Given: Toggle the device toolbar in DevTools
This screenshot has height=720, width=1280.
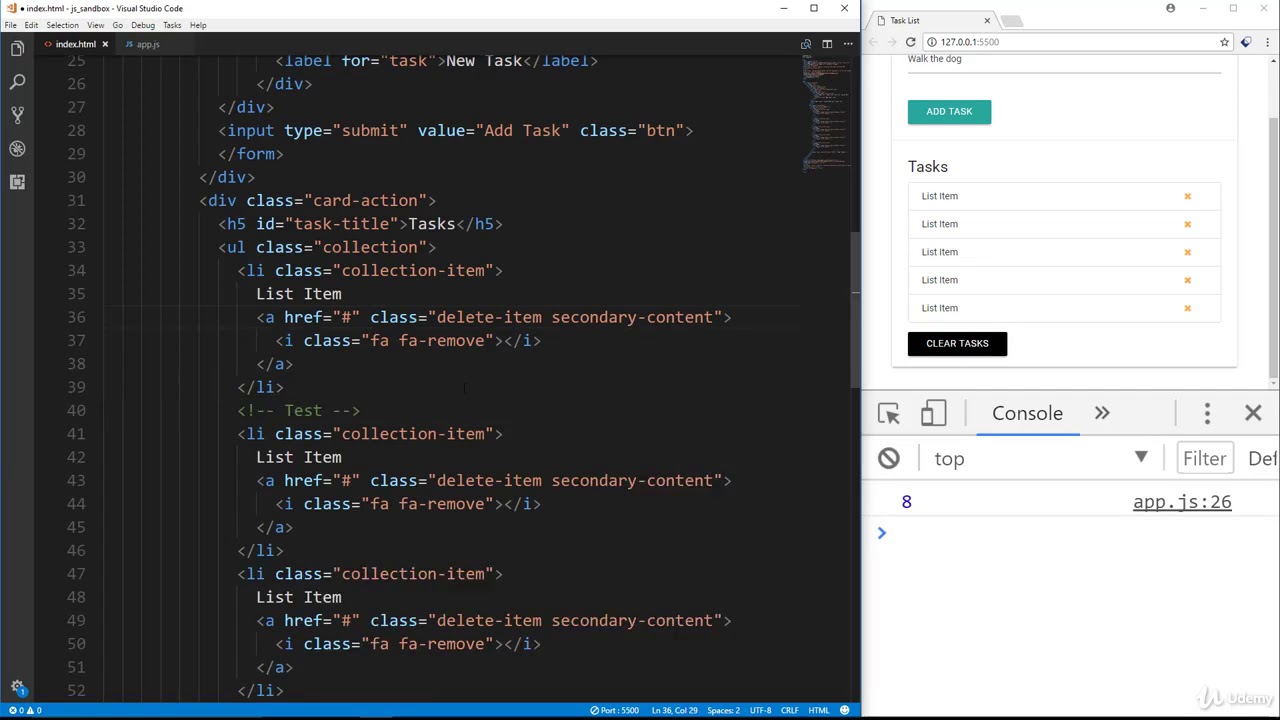Looking at the screenshot, I should (x=933, y=413).
